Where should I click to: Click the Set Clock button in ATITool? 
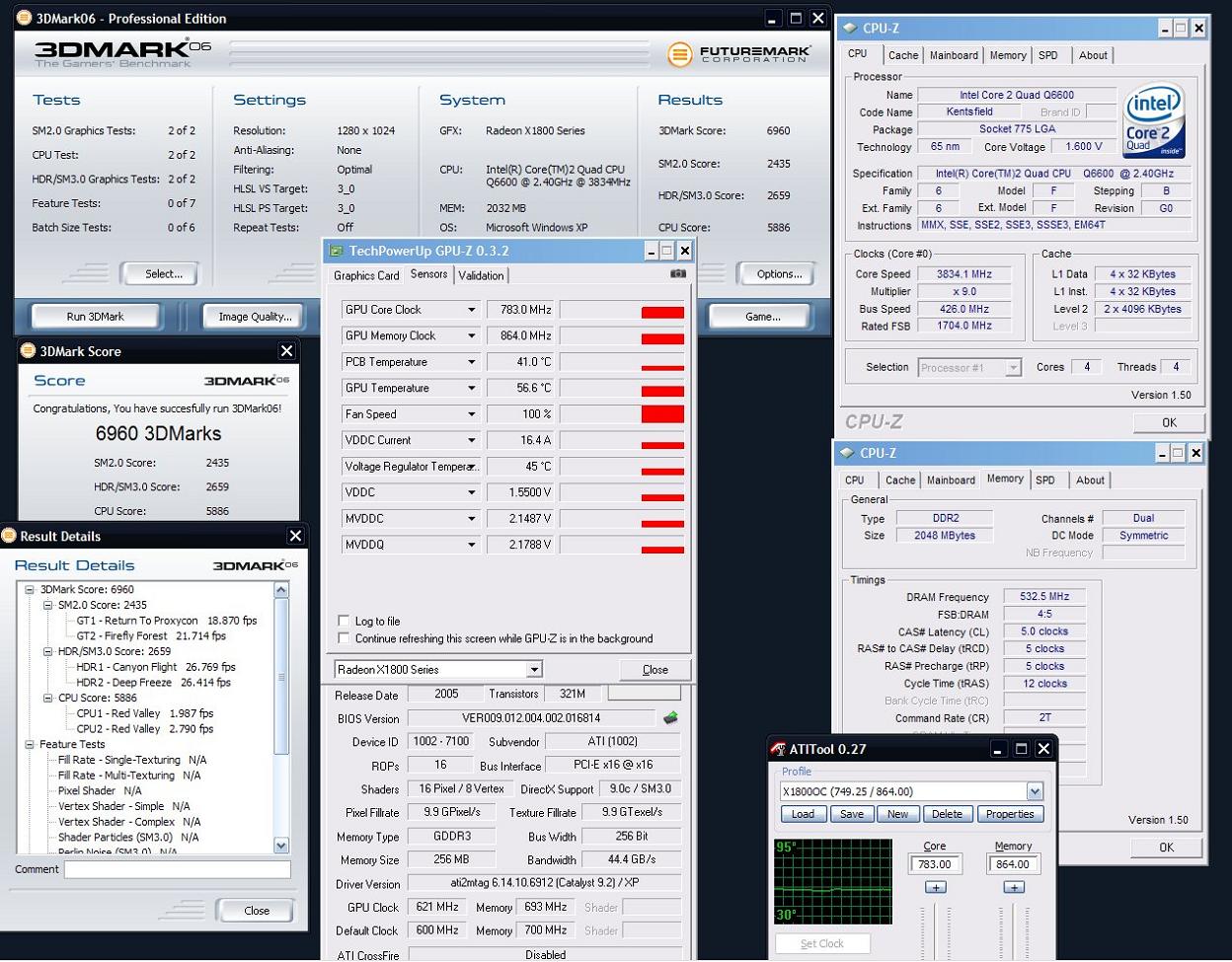[822, 943]
